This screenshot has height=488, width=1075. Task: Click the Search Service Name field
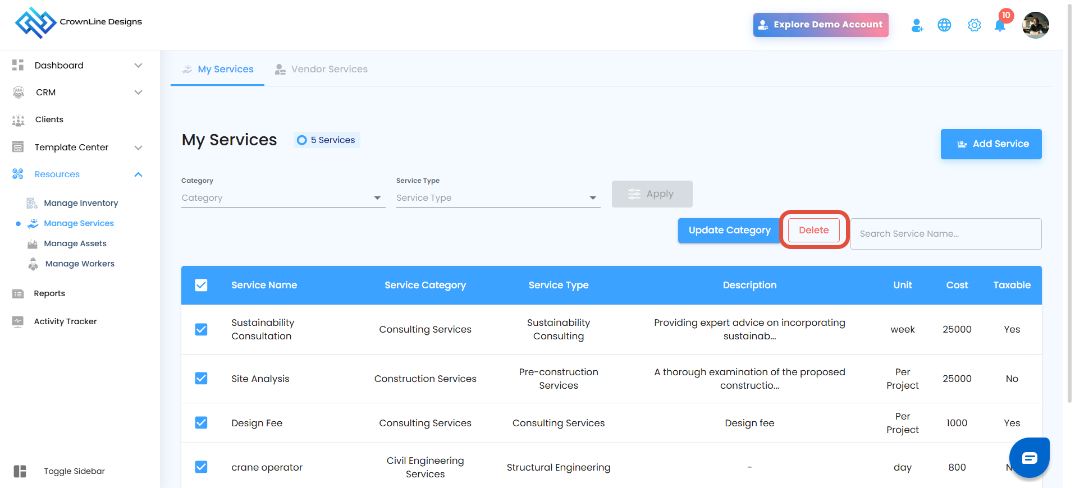coord(945,234)
